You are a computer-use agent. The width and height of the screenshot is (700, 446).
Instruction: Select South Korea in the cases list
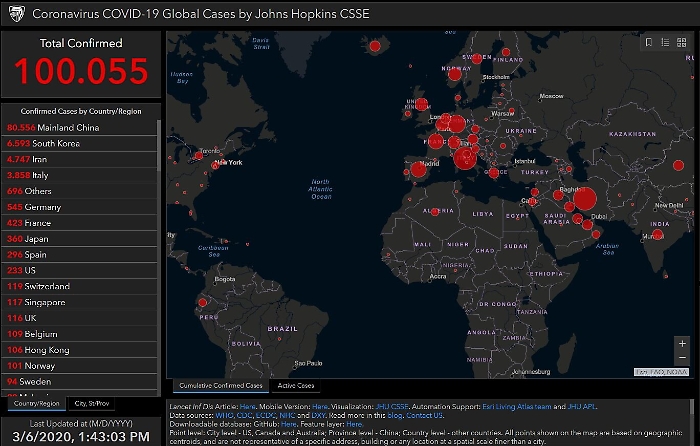50,144
